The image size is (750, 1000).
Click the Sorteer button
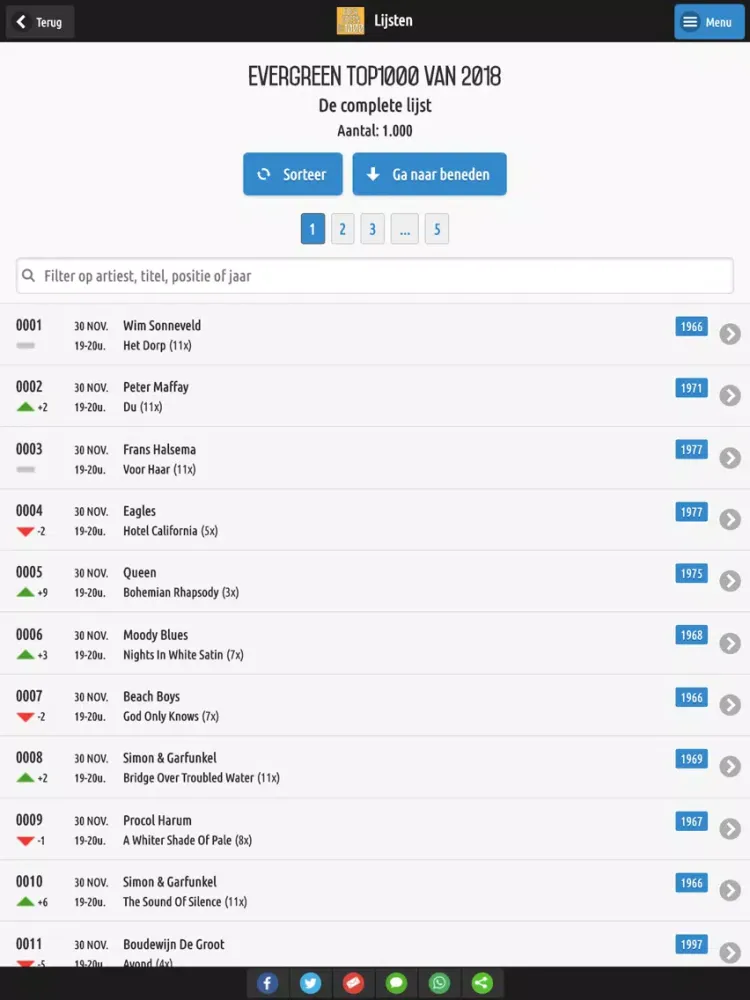(x=293, y=174)
